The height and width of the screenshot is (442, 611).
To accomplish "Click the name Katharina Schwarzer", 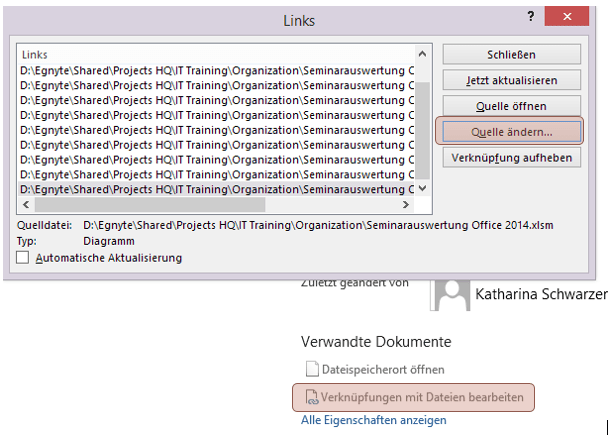I will pos(541,294).
